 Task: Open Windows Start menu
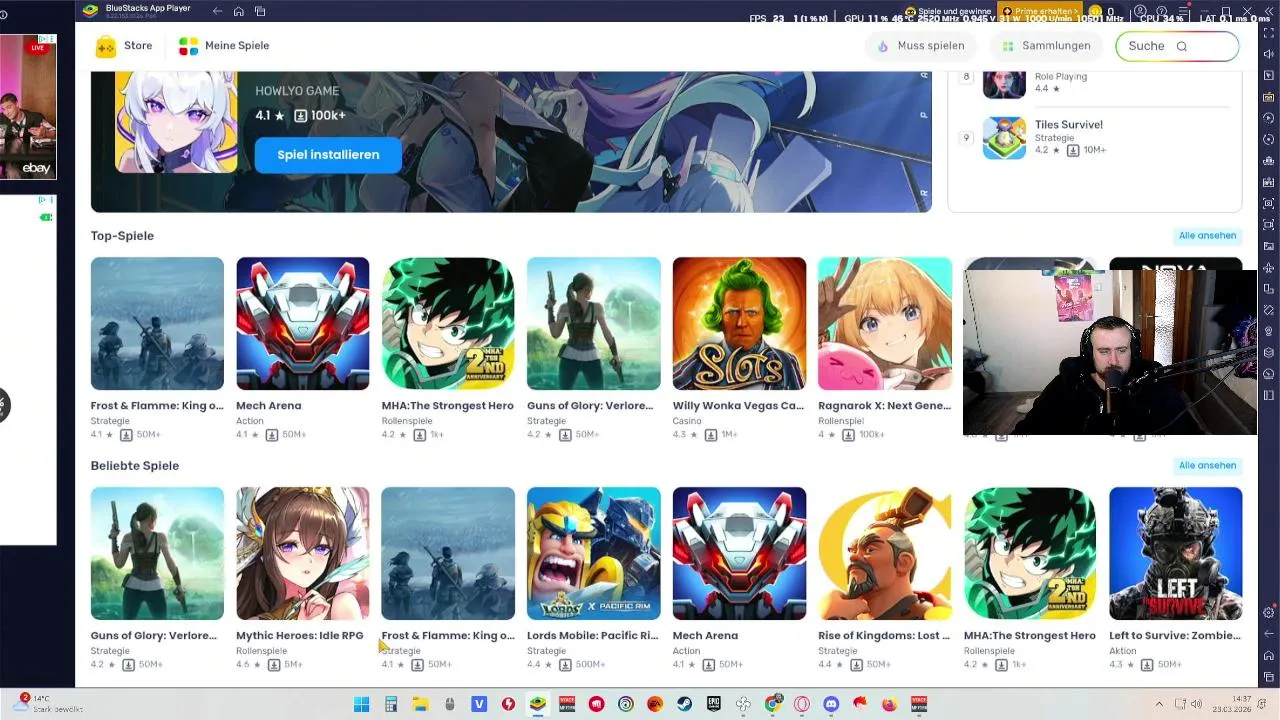pos(361,704)
